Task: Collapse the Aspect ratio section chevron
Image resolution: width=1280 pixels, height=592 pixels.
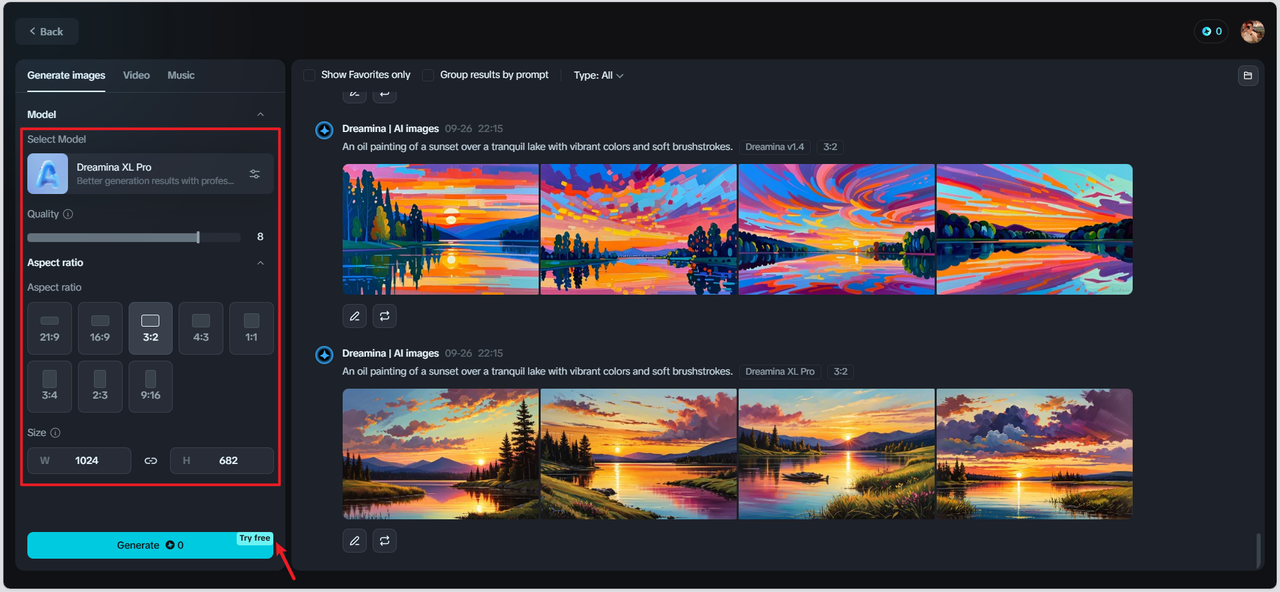Action: 261,263
